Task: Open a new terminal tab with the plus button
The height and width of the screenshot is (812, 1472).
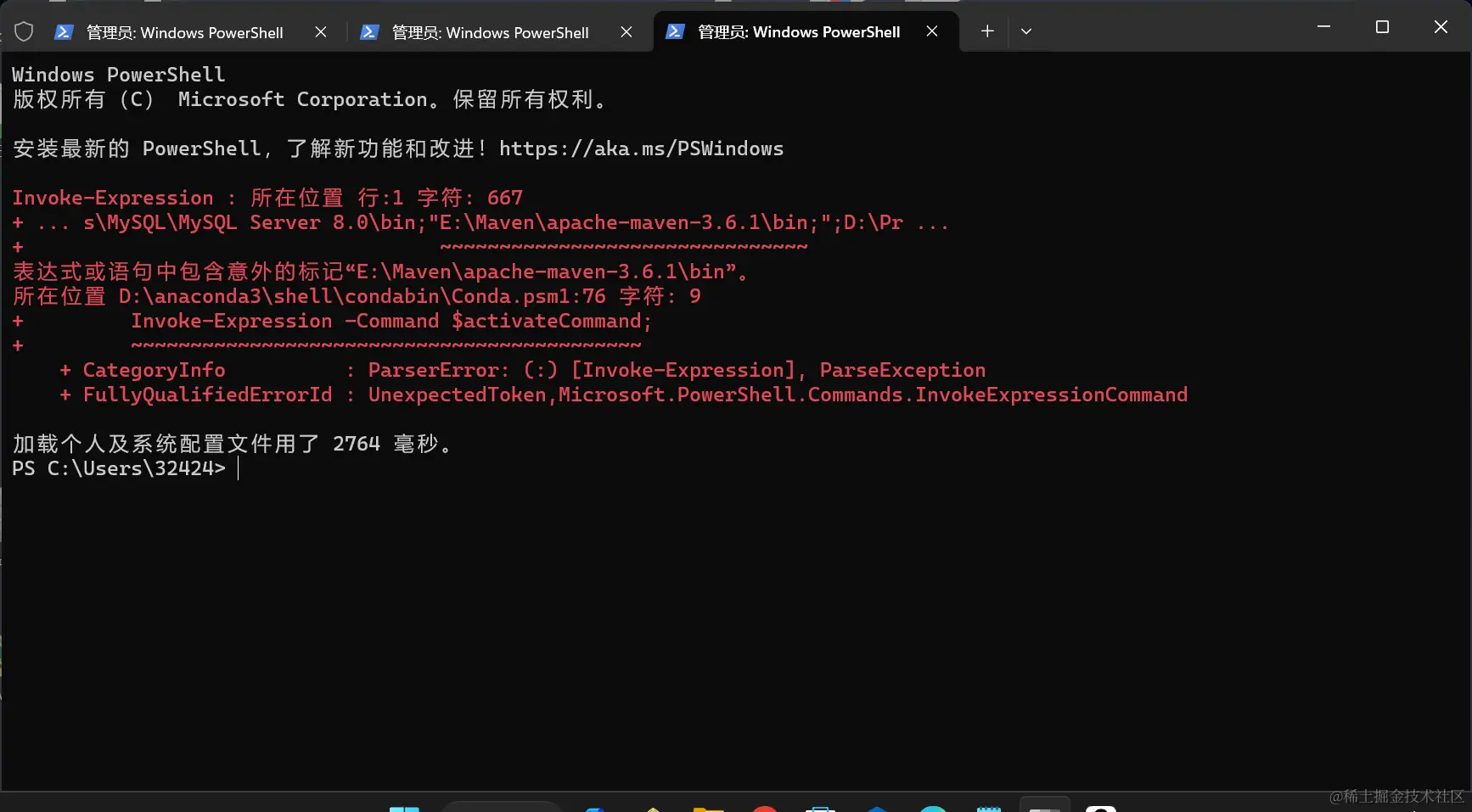Action: click(x=987, y=31)
